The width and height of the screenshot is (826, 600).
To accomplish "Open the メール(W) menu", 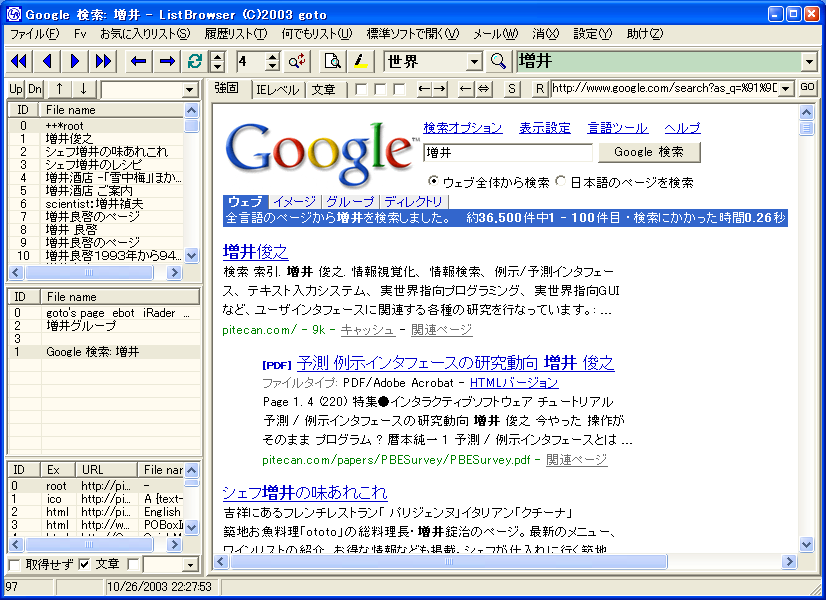I will 495,34.
